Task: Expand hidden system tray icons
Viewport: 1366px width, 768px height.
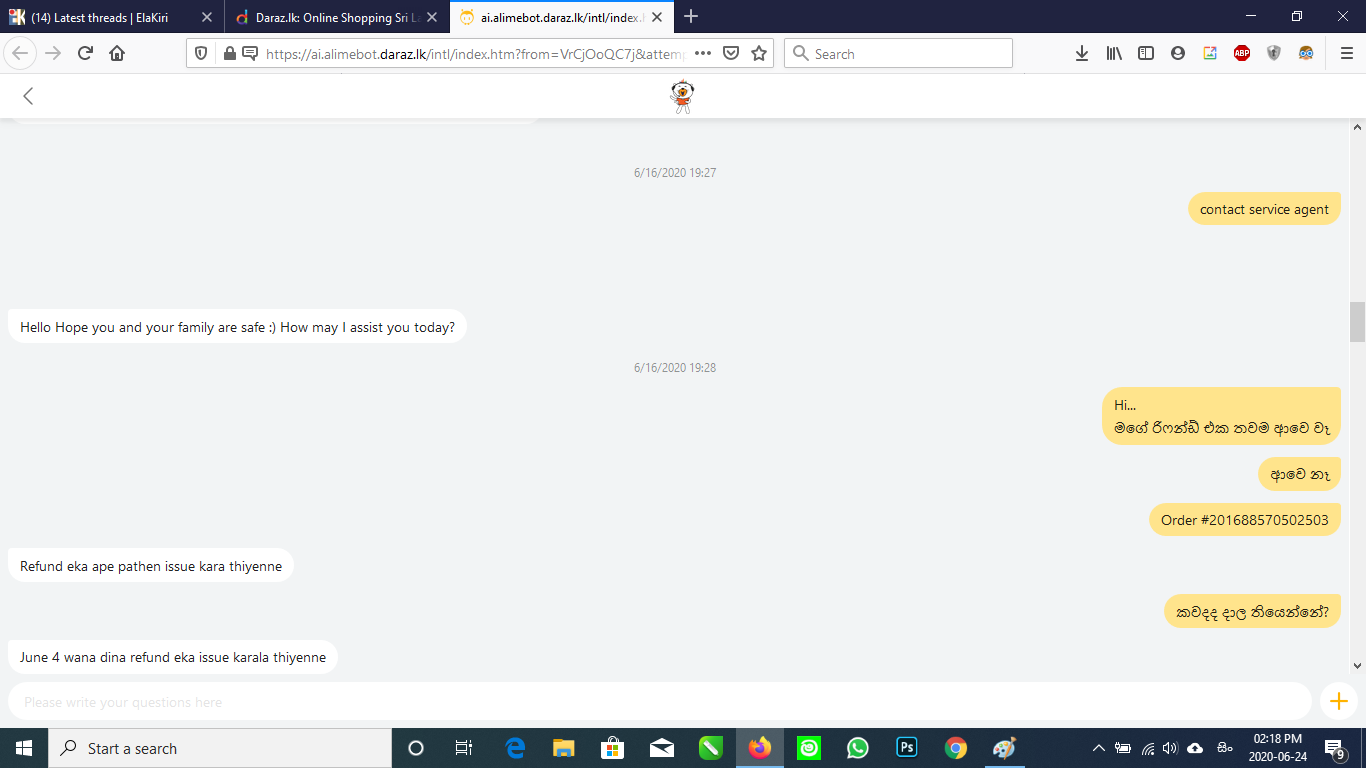Action: (x=1099, y=748)
